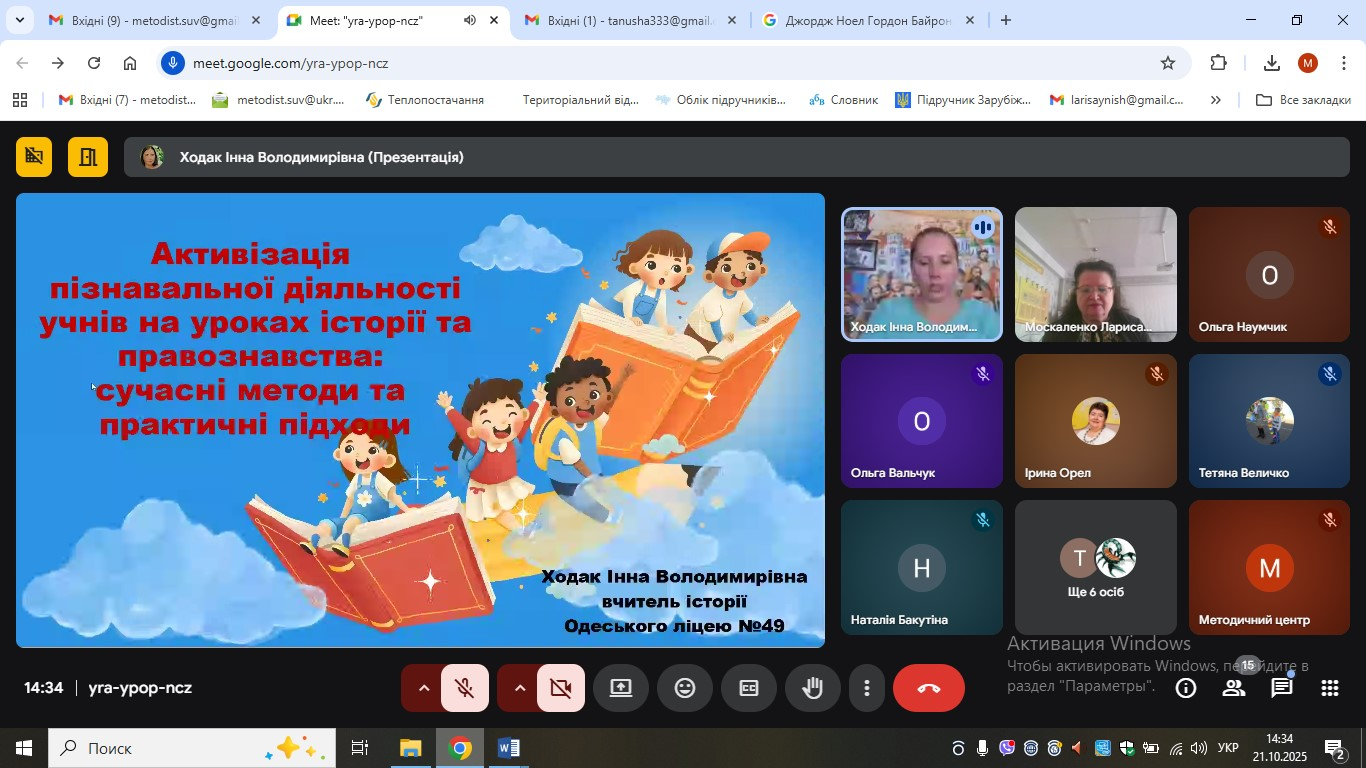The width and height of the screenshot is (1366, 768).
Task: Click the raise hand icon
Action: 813,688
